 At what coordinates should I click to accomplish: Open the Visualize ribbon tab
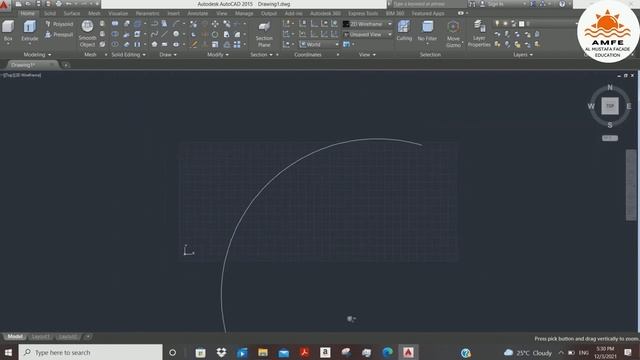[x=118, y=13]
